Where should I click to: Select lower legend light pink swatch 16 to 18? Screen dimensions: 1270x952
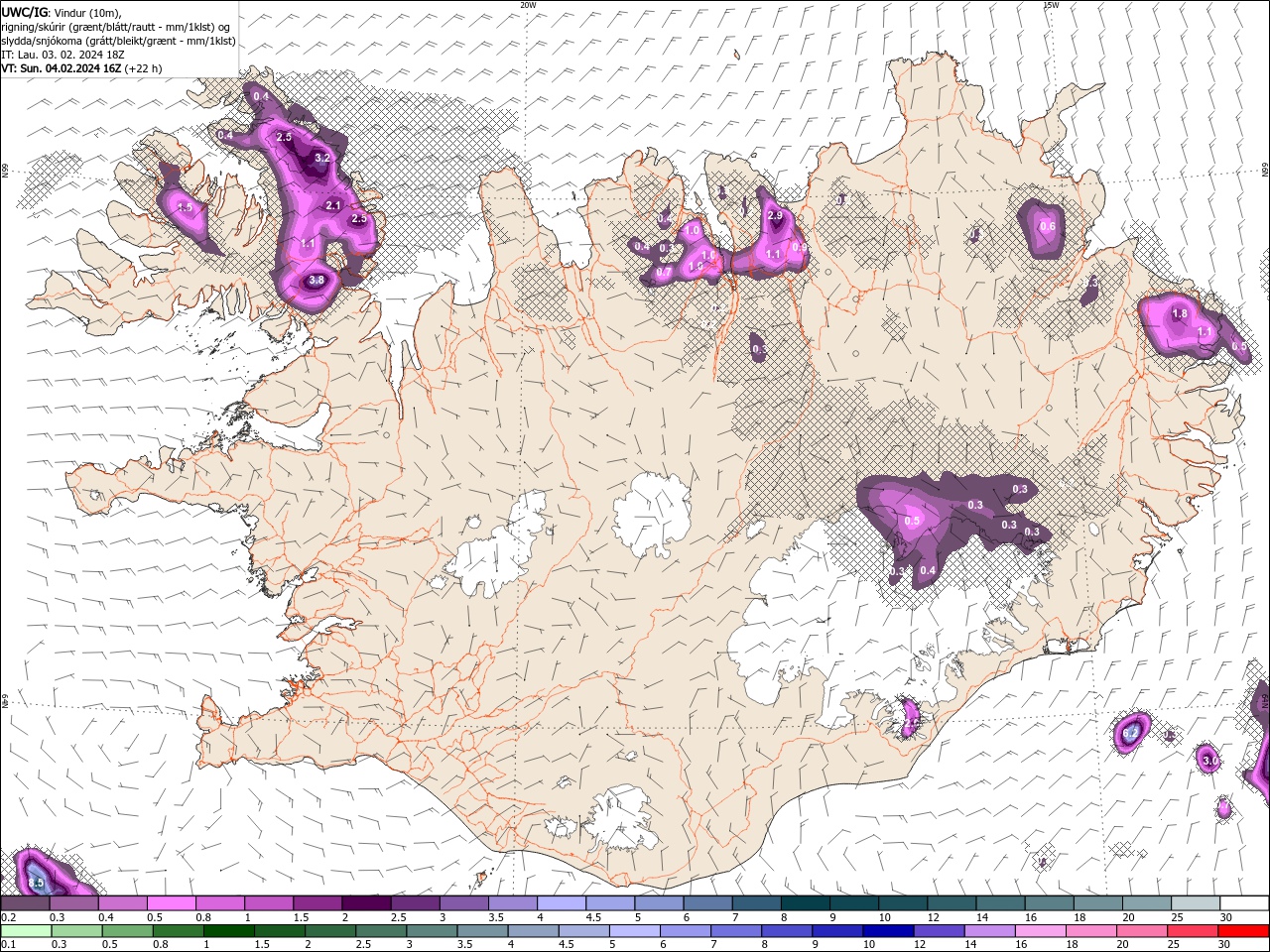click(1042, 930)
